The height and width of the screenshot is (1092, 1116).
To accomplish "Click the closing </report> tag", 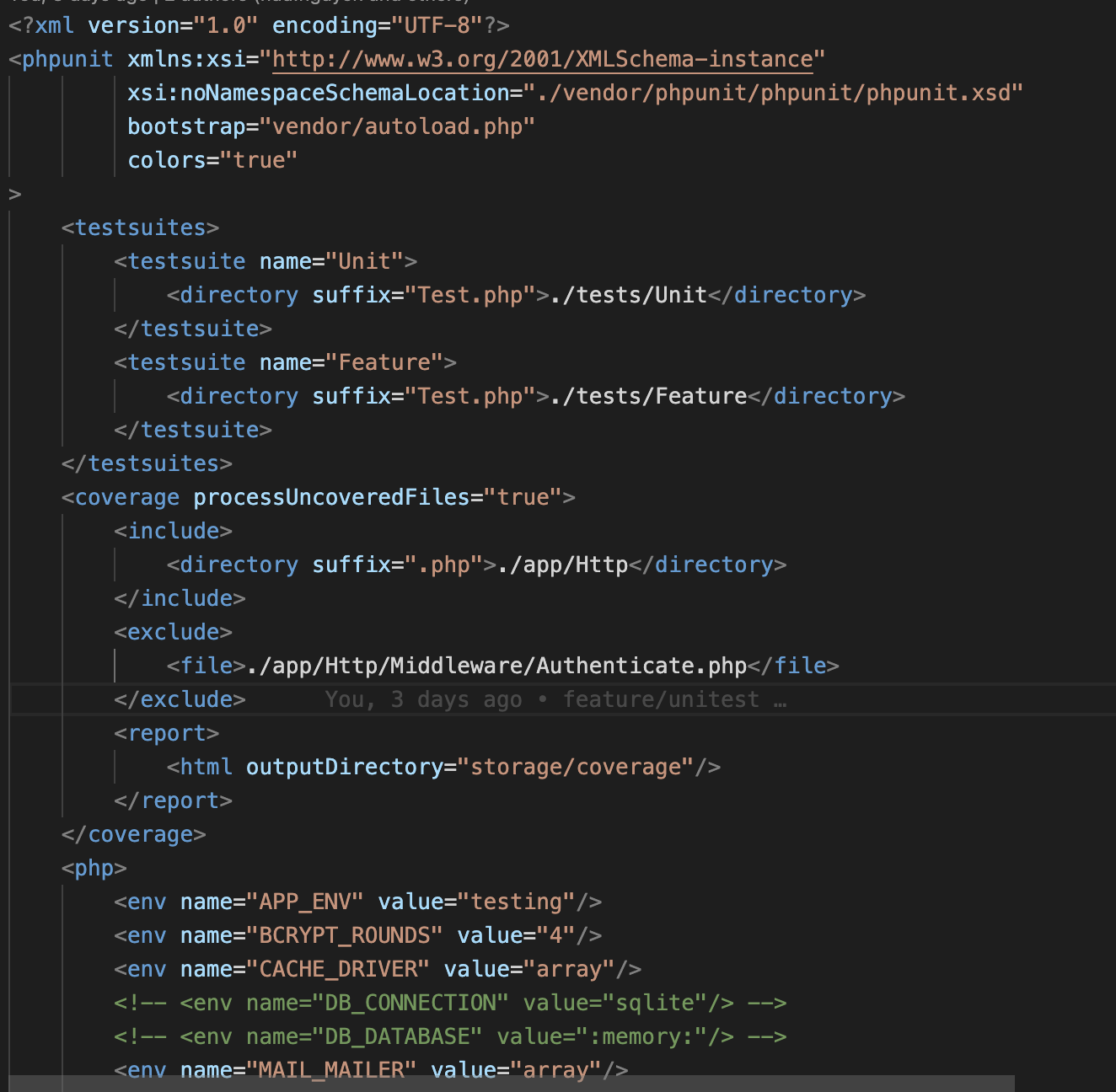I will pos(174,801).
